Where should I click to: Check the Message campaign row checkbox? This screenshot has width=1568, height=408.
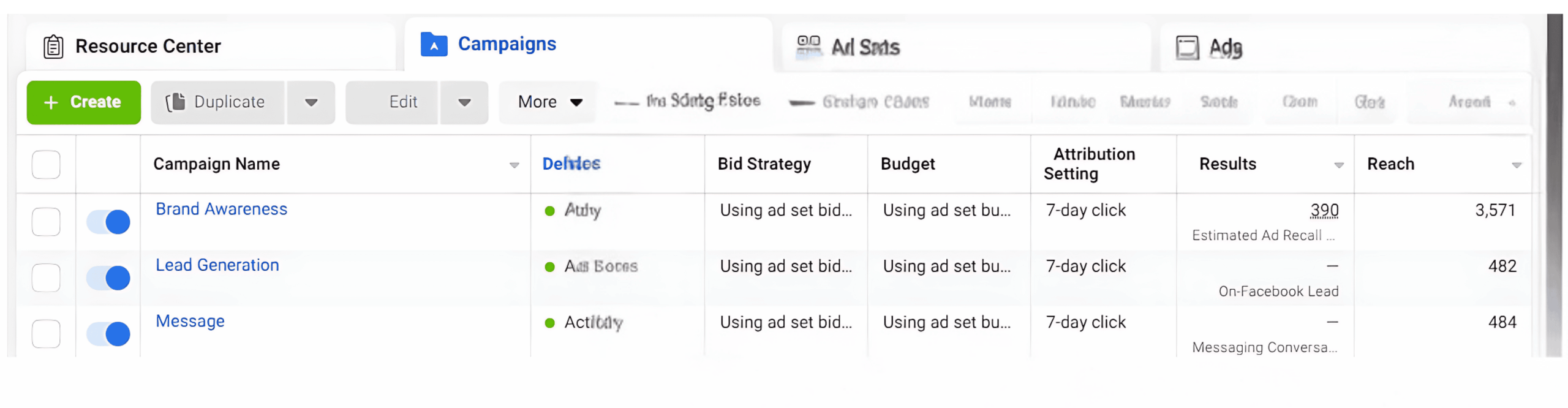coord(46,334)
